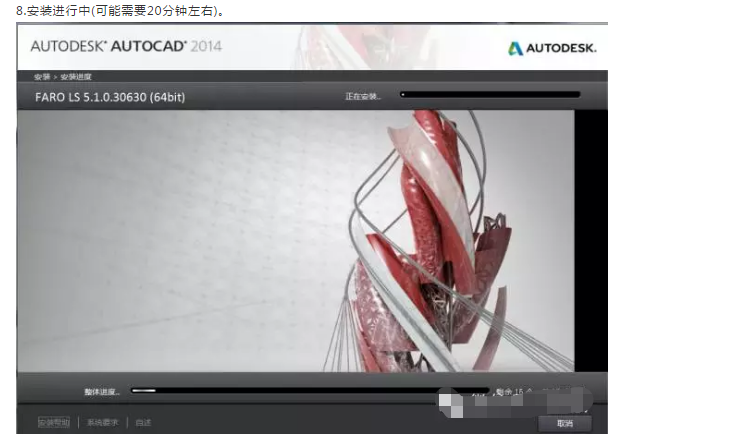Click the 取消 (Cancel) button
This screenshot has height=443, width=737.
click(565, 423)
